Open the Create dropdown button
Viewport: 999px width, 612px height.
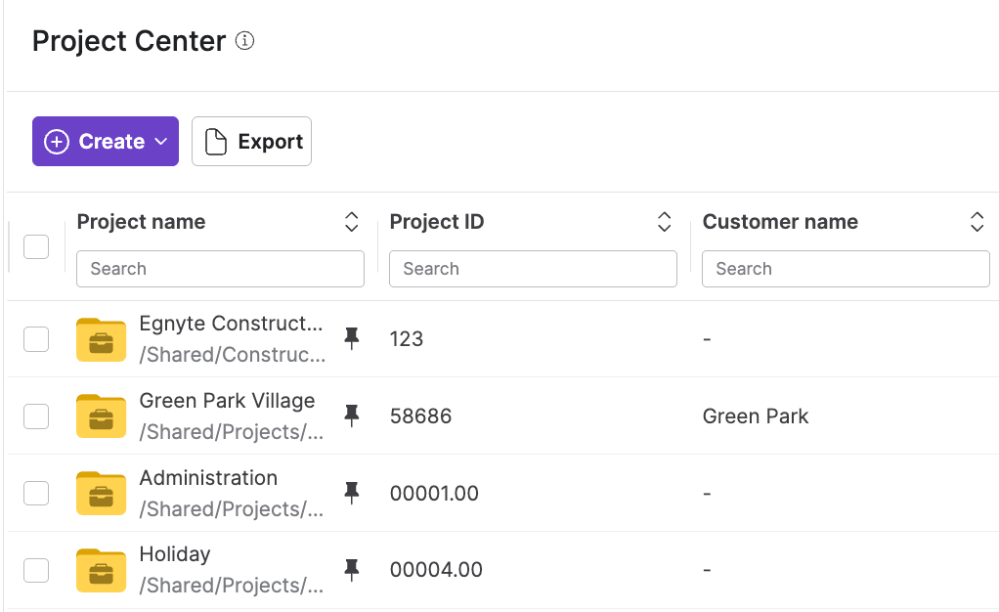[106, 141]
